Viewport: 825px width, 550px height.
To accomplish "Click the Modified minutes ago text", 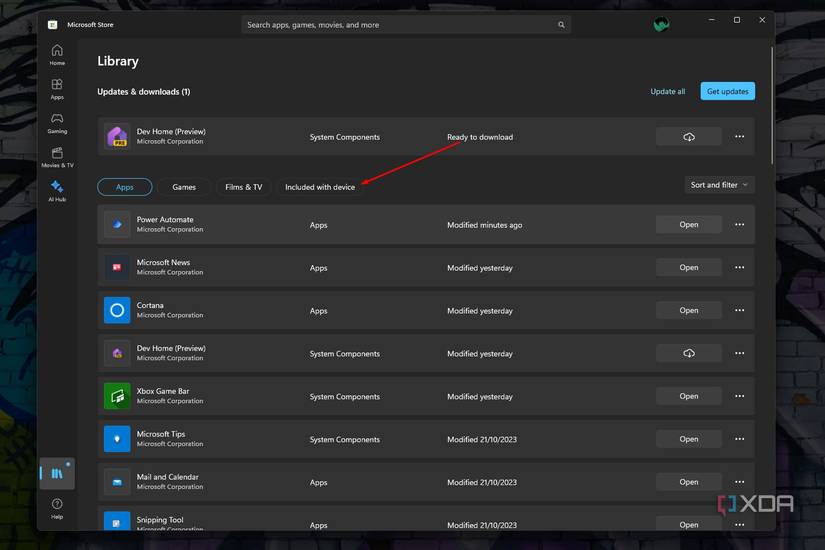I will tap(485, 225).
